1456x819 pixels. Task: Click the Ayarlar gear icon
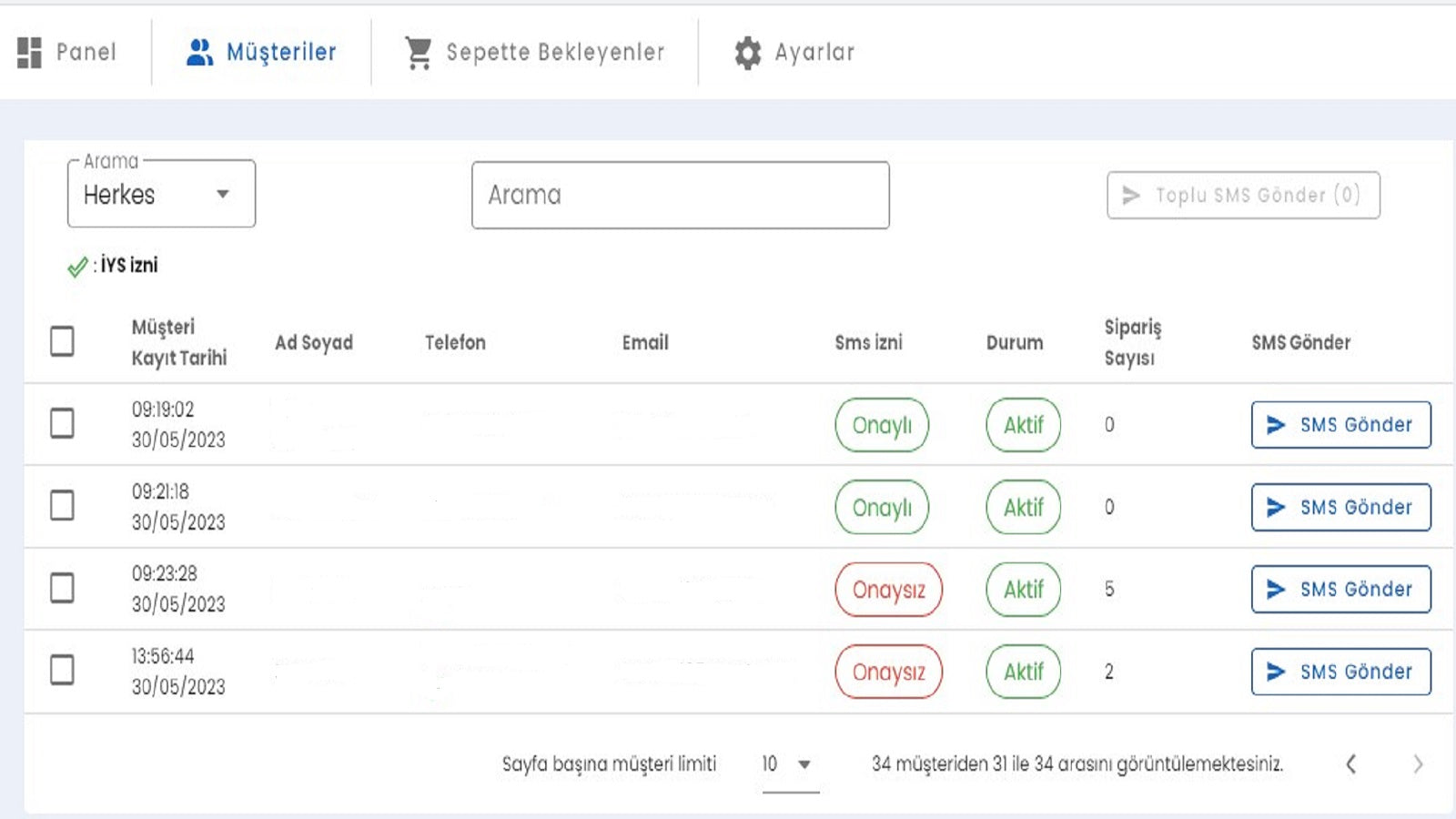click(x=747, y=53)
